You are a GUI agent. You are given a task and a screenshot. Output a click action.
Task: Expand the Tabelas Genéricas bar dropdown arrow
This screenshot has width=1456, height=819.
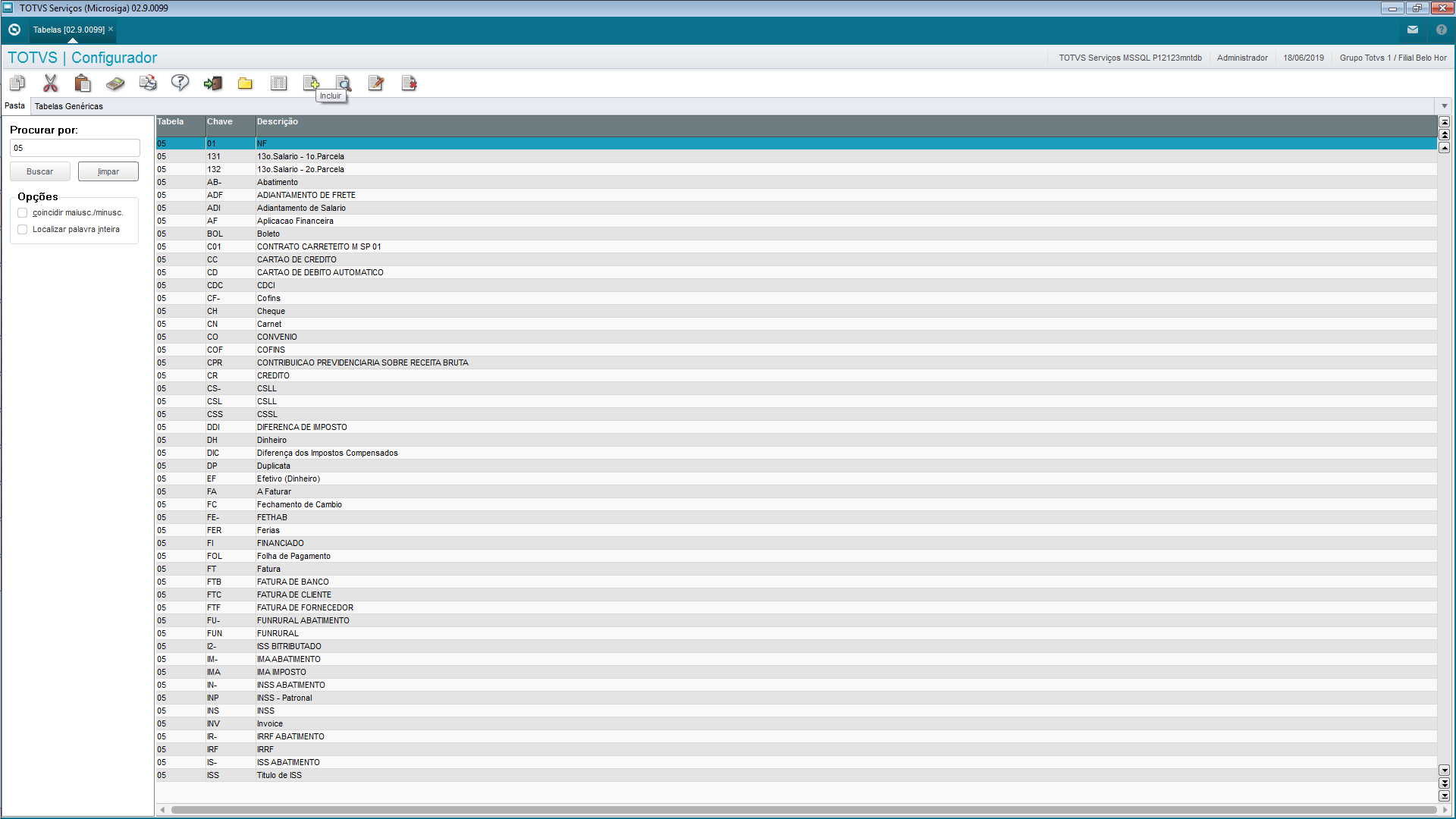pos(1444,106)
